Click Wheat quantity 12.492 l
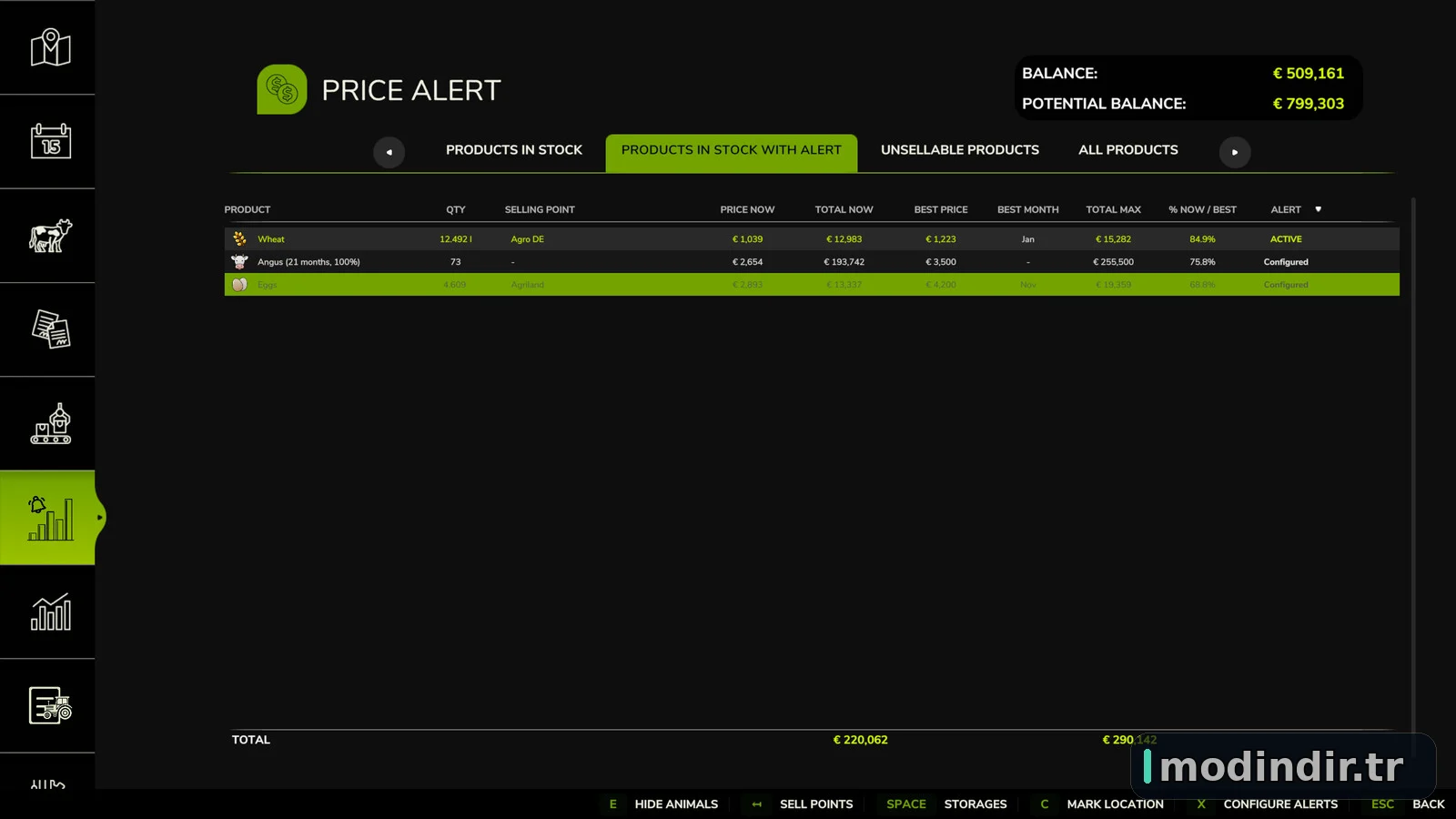This screenshot has height=819, width=1456. pyautogui.click(x=456, y=239)
